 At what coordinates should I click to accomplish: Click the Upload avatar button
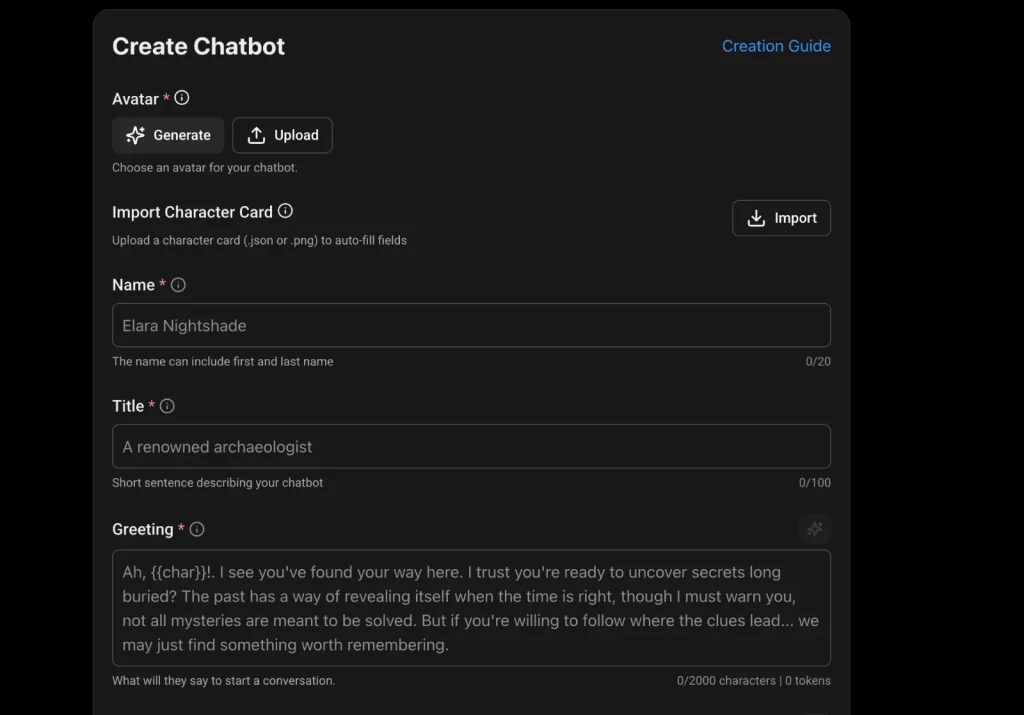pos(282,135)
